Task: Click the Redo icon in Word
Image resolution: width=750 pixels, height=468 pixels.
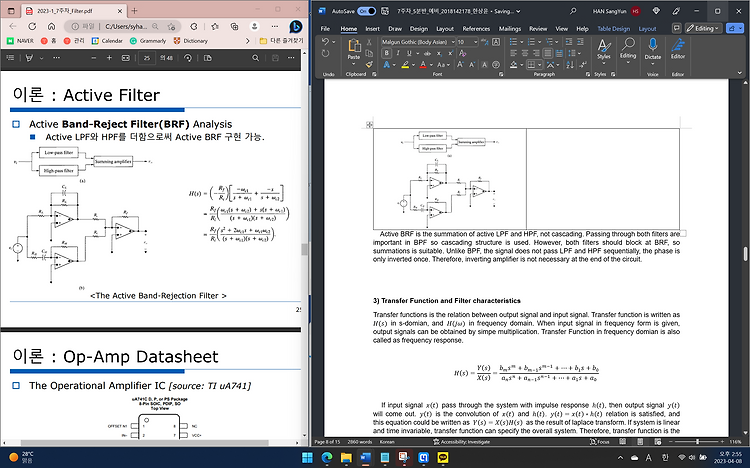Action: click(326, 53)
